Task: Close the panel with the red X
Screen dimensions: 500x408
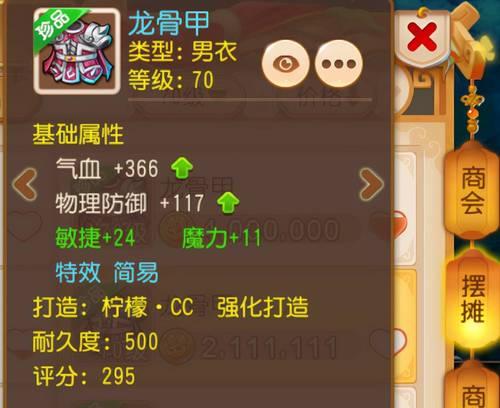Action: click(422, 37)
